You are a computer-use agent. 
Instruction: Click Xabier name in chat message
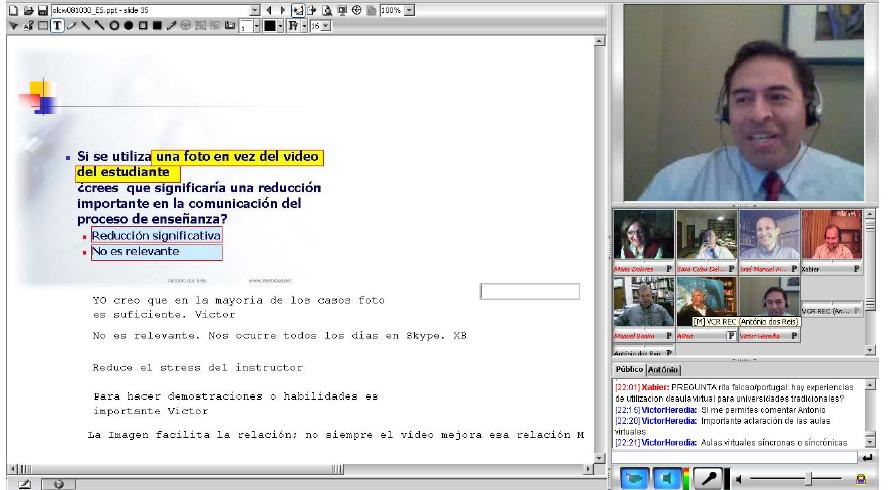click(x=655, y=387)
